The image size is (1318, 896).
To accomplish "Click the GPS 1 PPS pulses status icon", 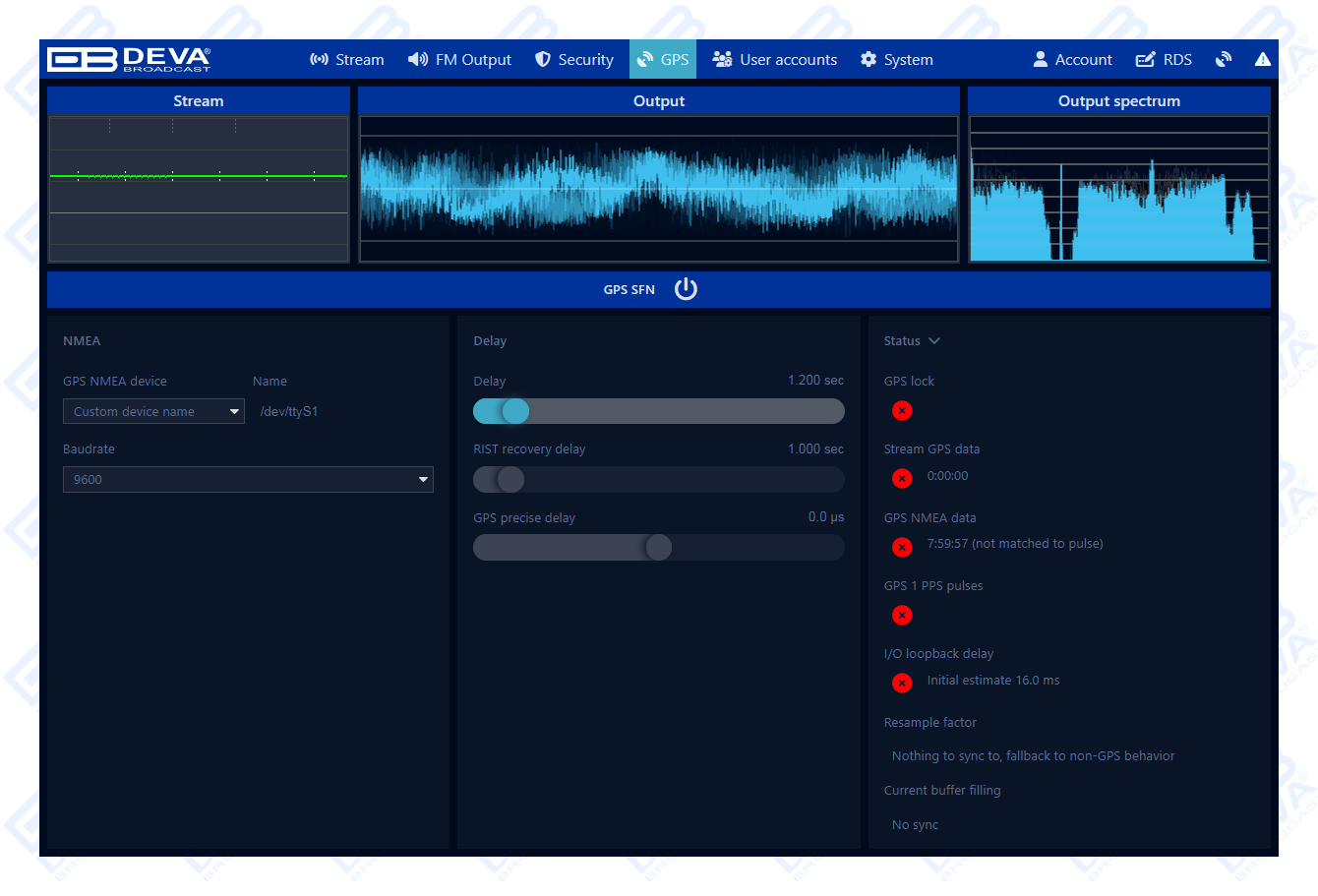I will click(902, 616).
